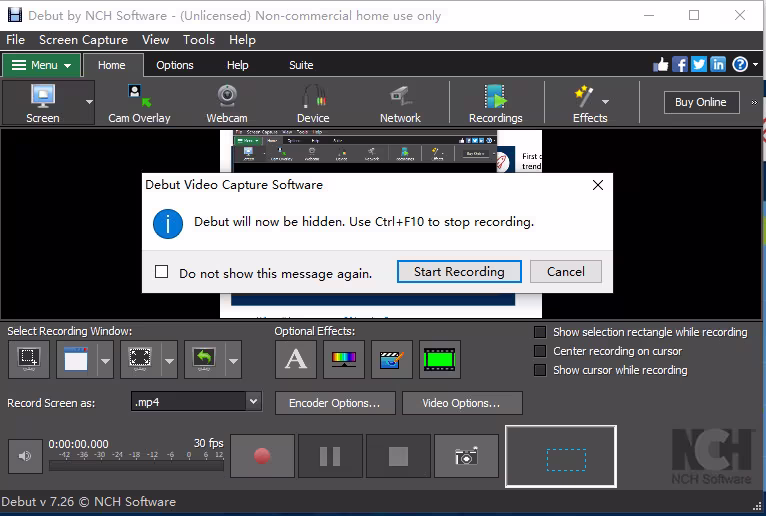The height and width of the screenshot is (516, 766).
Task: Switch to the Suite tab
Action: [301, 65]
